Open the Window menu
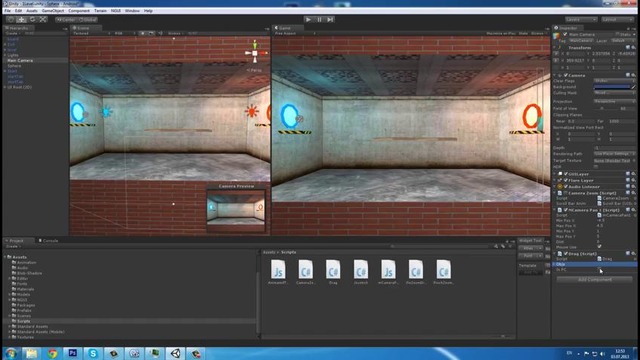Viewport: 640px width, 360px height. [132, 11]
